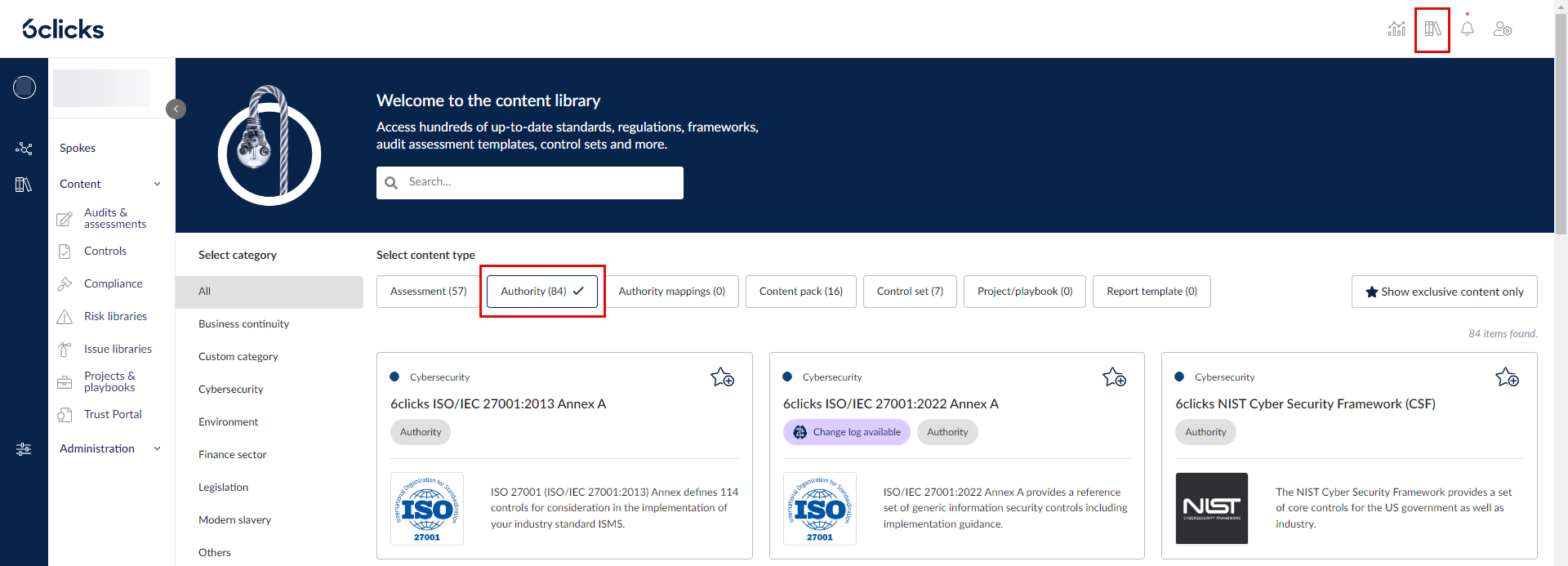Select the Modern slavery category
Viewport: 1568px width, 566px height.
coord(235,520)
